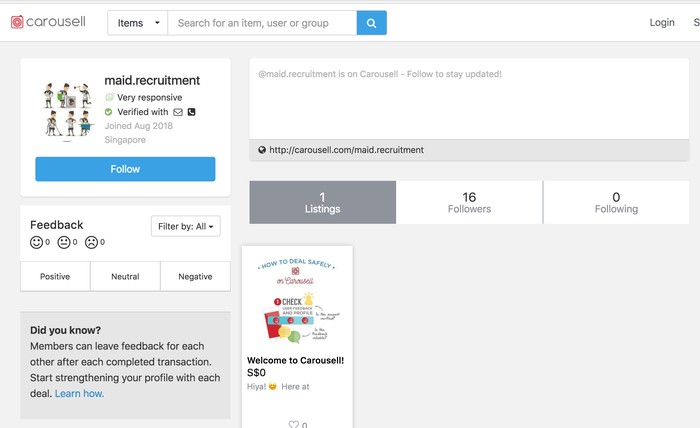
Task: Click the Carousell logo
Action: click(48, 22)
